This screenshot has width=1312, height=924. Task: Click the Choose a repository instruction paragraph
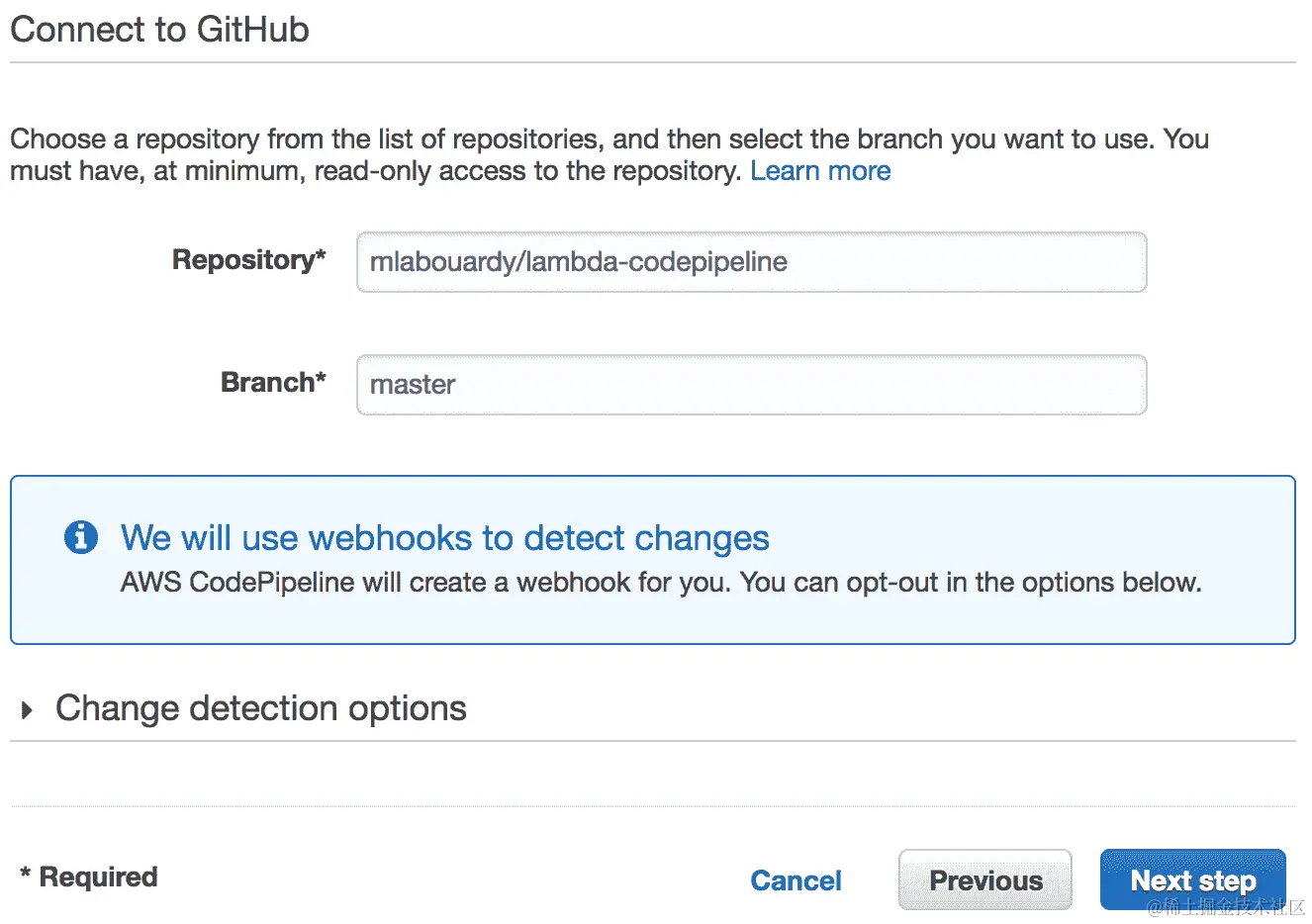click(609, 154)
